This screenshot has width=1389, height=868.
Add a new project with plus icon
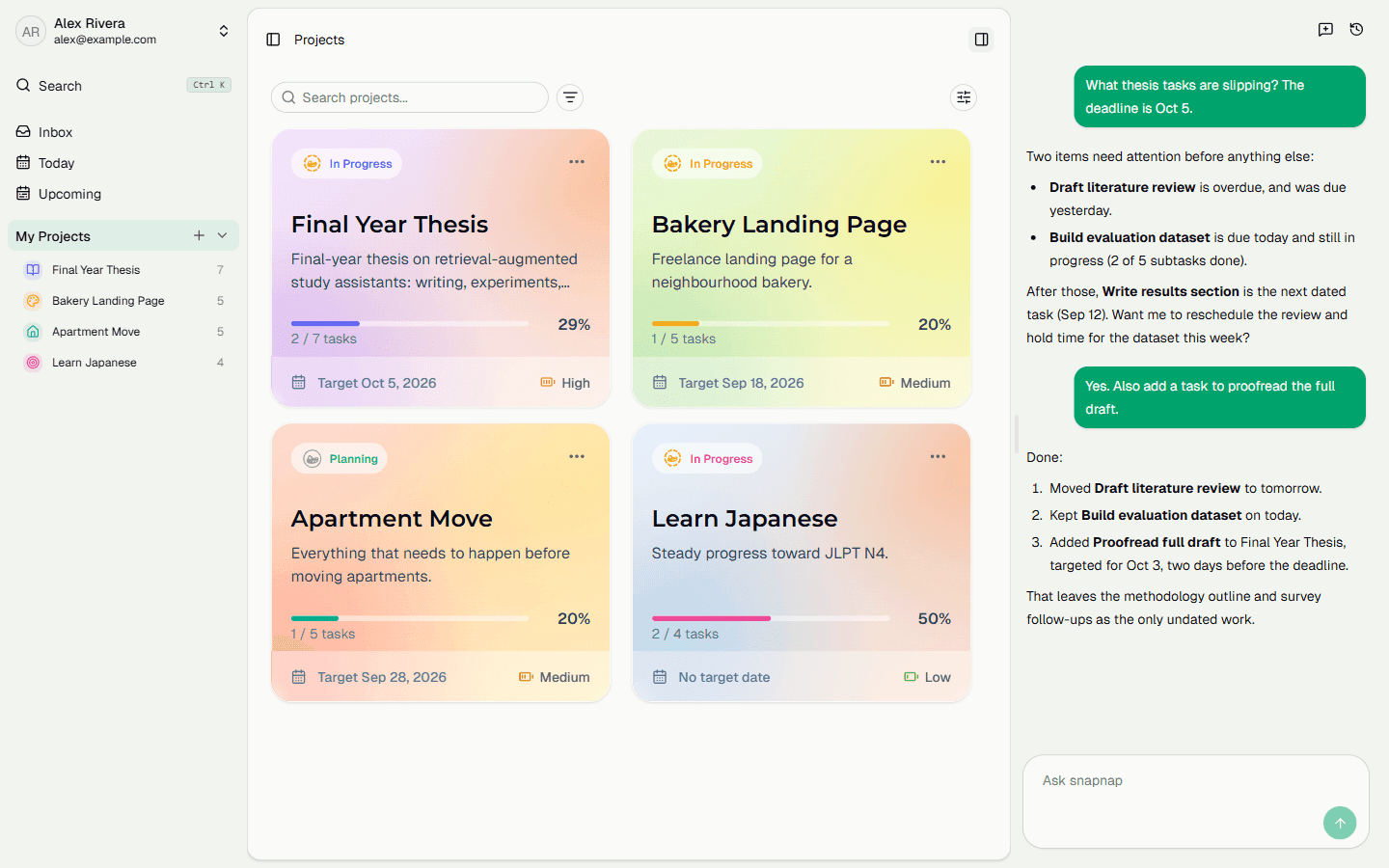199,235
